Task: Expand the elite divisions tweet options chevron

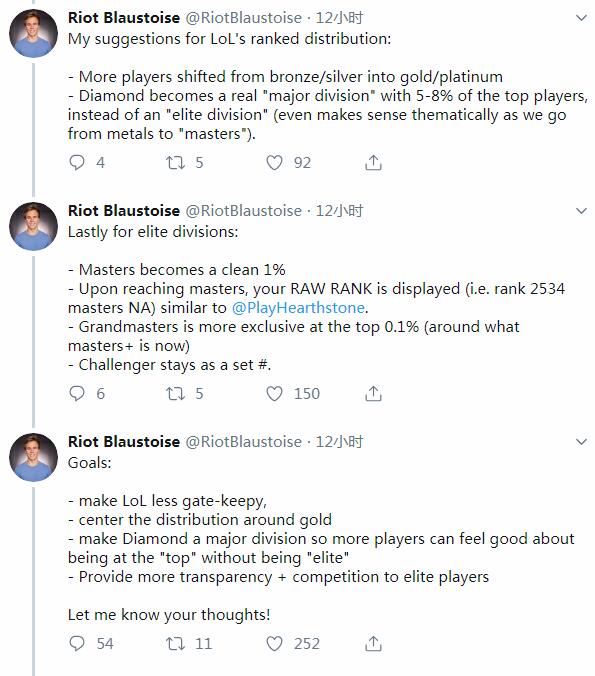Action: pos(581,211)
